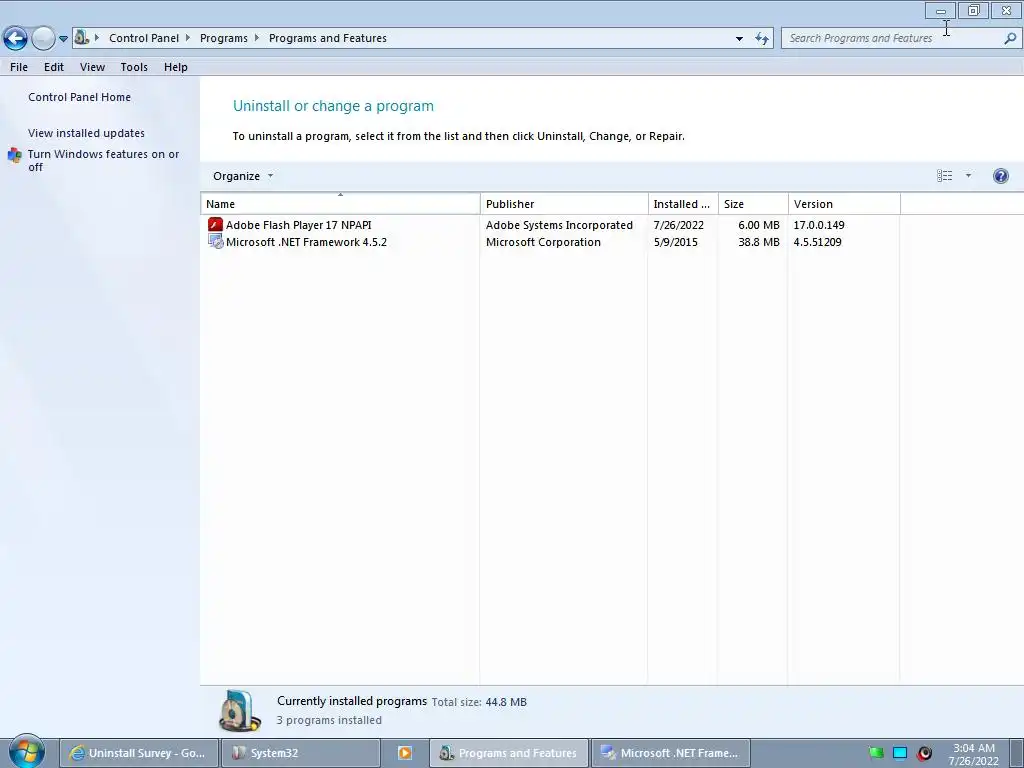Open View installed updates link

pos(86,133)
